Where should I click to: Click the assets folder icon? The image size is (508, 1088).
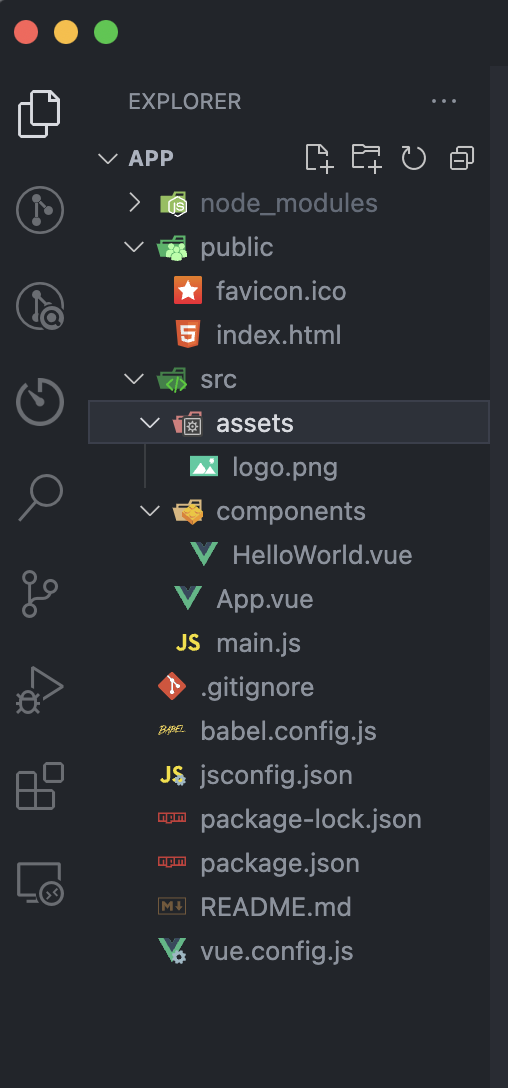[188, 423]
